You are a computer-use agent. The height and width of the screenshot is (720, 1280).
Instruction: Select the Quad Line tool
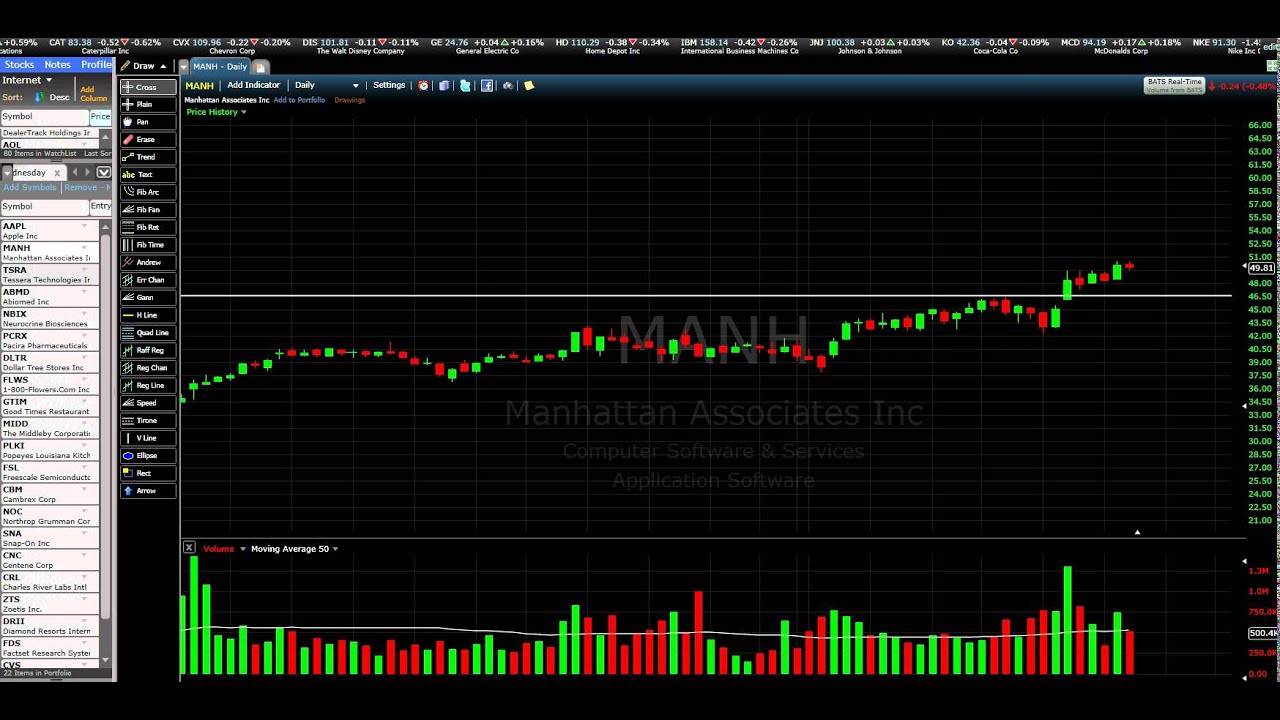148,332
